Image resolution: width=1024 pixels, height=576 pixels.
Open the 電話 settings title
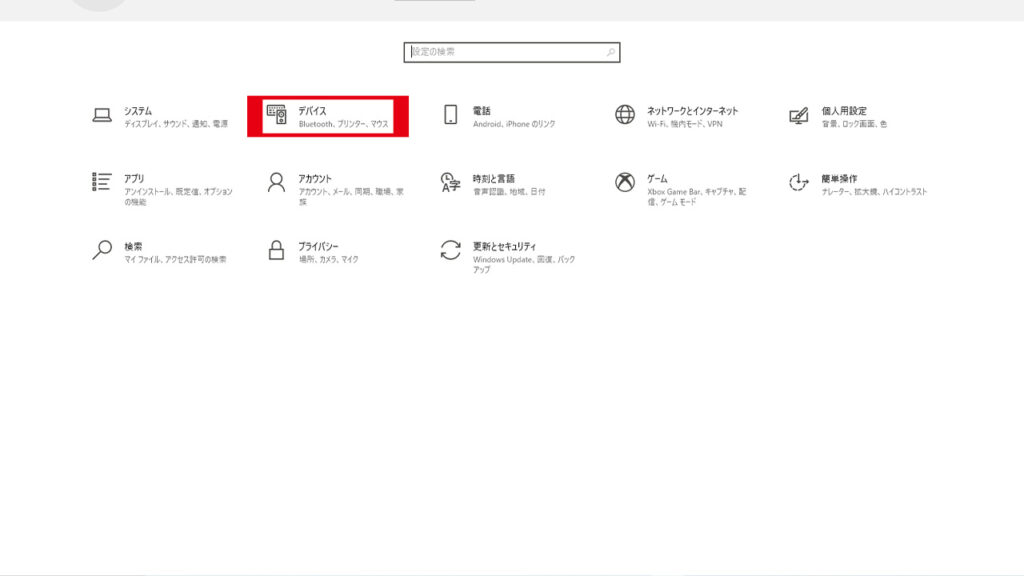pos(482,111)
